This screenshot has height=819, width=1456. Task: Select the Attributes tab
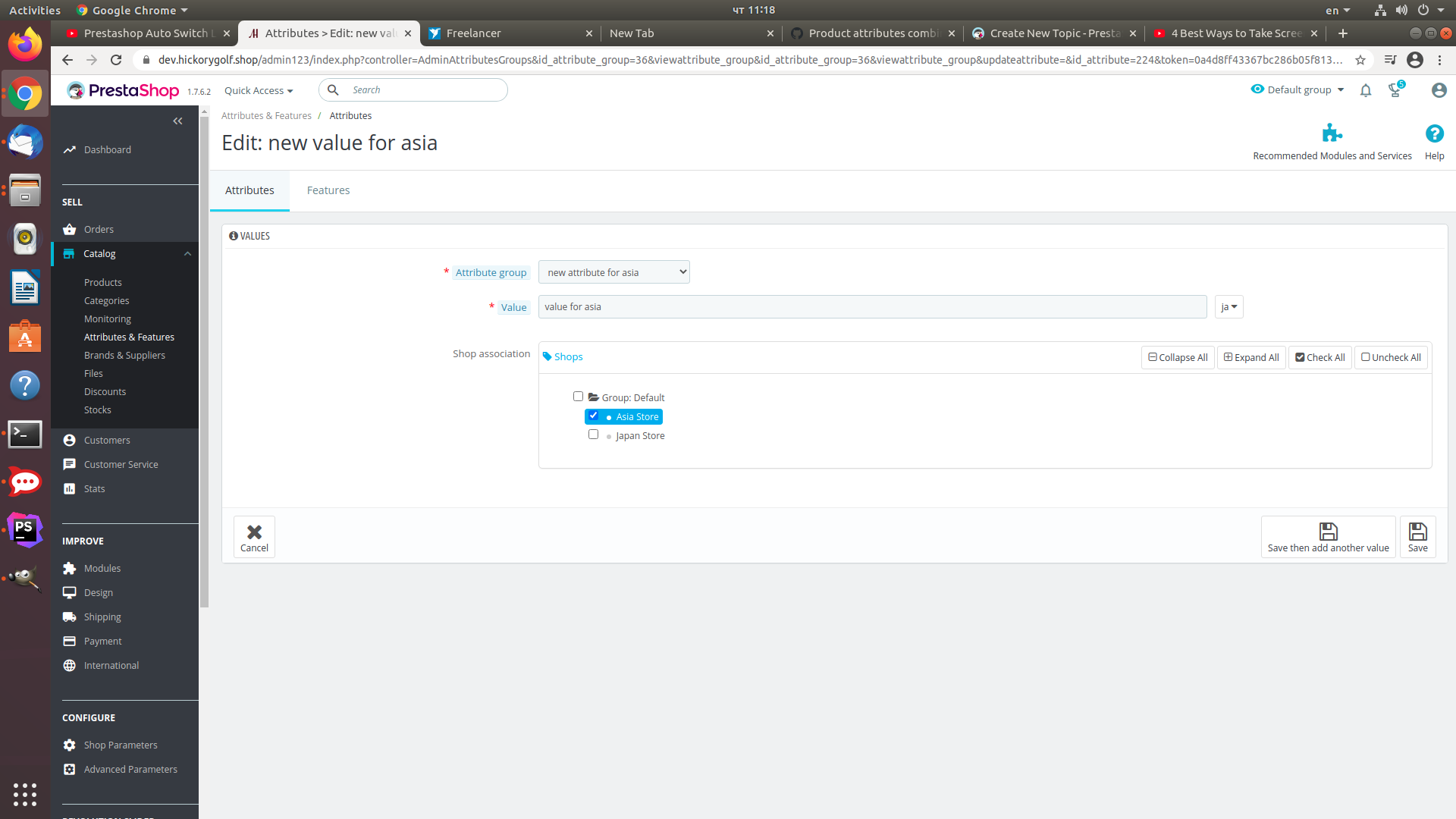click(249, 190)
